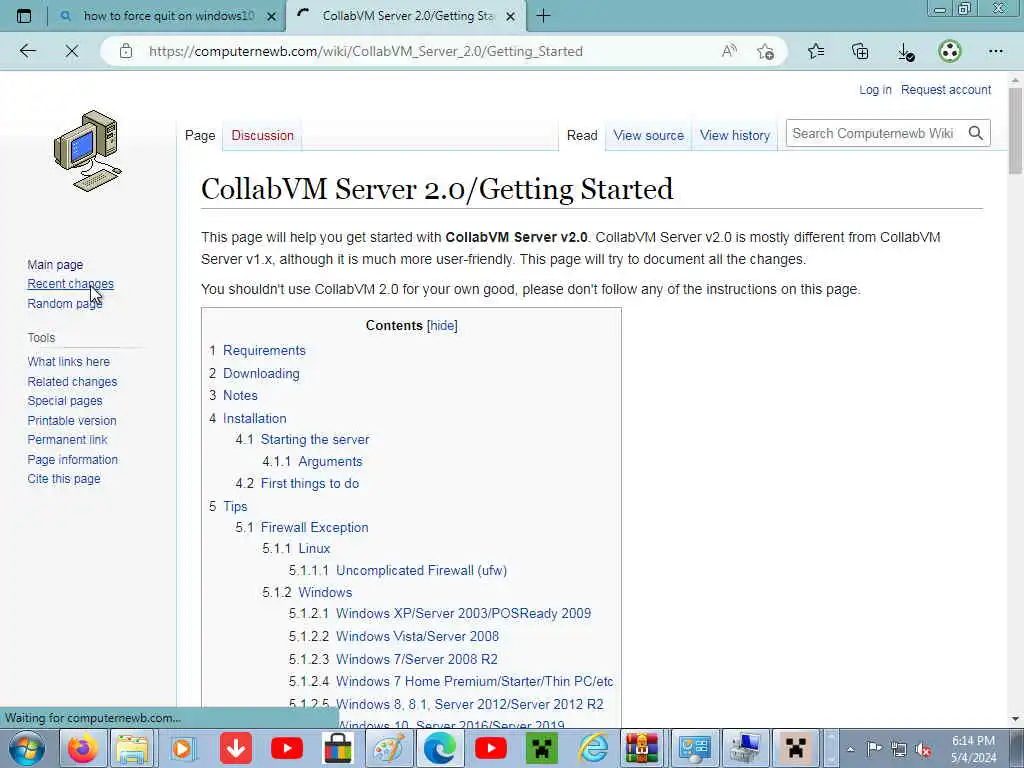Open Random page in sidebar
Image resolution: width=1024 pixels, height=768 pixels.
(x=65, y=304)
